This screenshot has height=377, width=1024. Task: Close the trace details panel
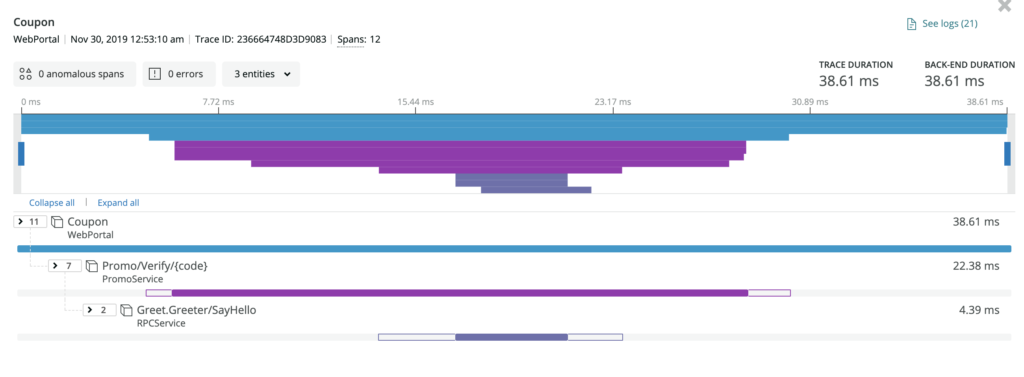coord(1005,6)
